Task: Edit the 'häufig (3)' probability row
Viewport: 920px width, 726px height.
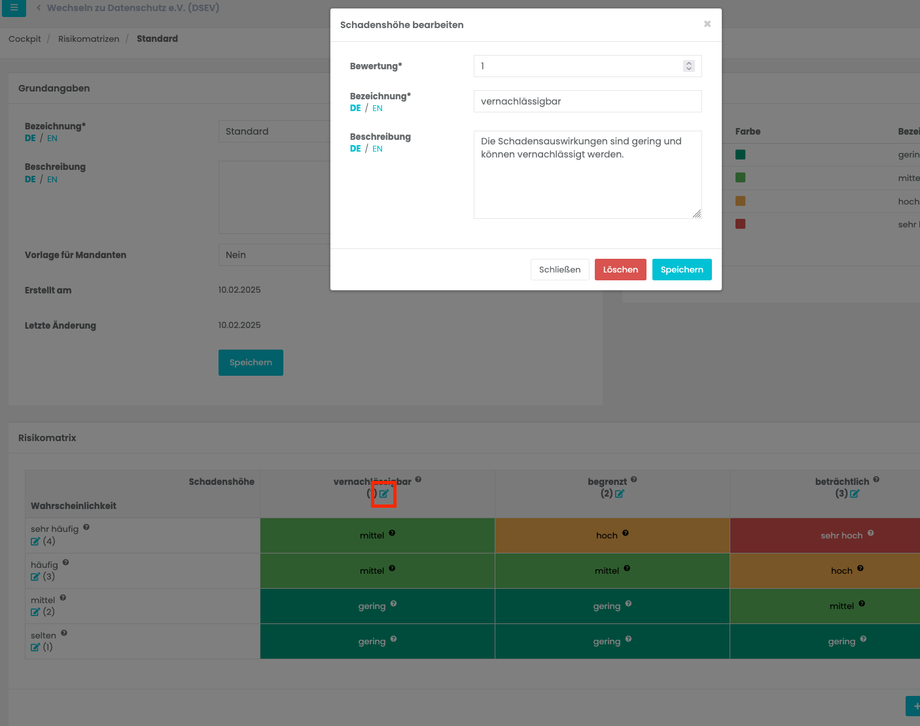Action: pyautogui.click(x=35, y=576)
